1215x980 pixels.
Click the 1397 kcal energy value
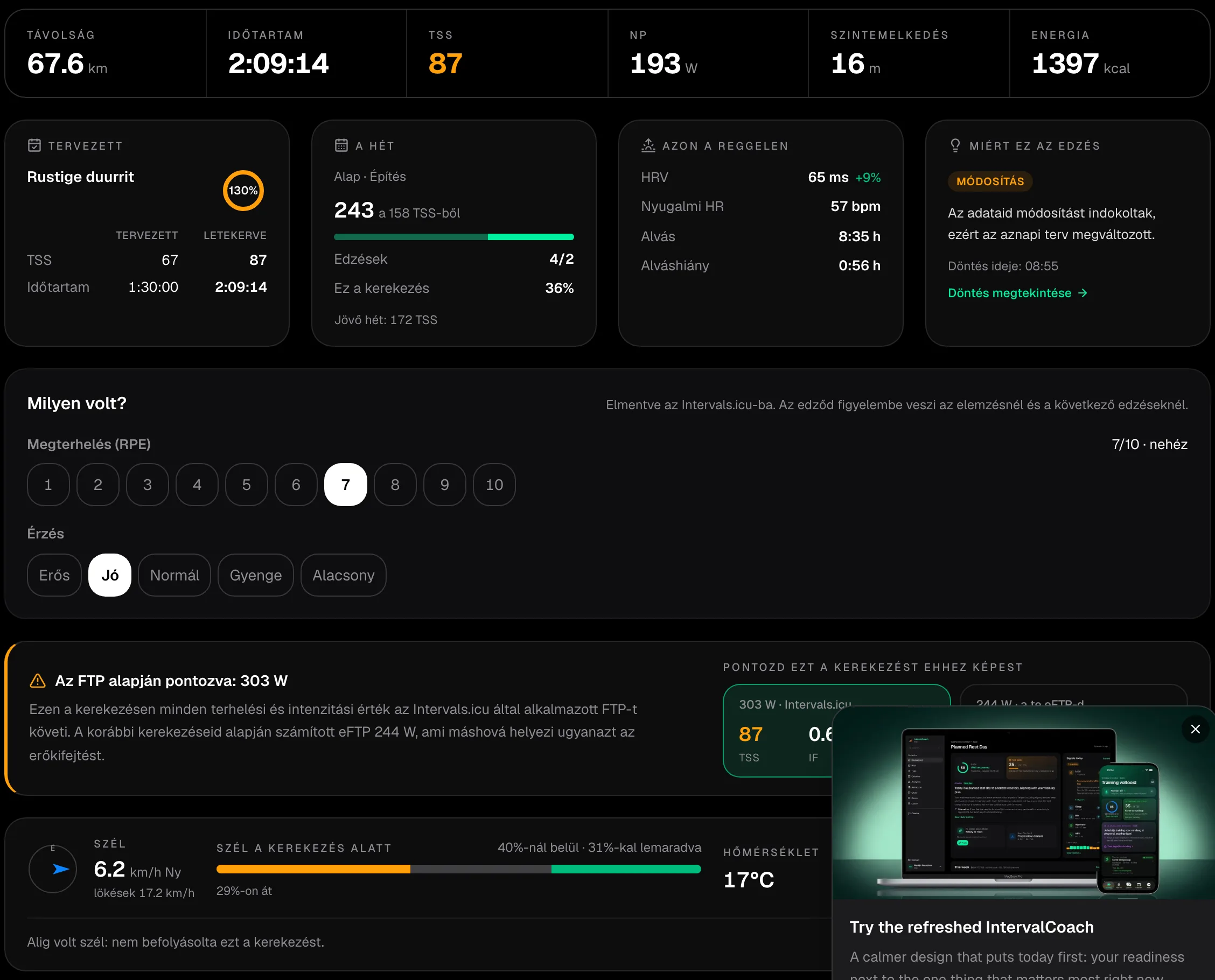point(1080,63)
